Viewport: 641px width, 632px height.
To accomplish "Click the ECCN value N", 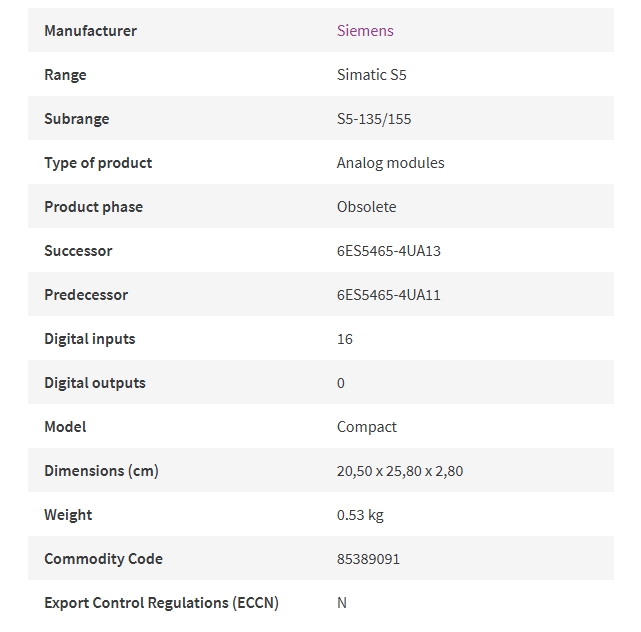I will click(342, 603).
